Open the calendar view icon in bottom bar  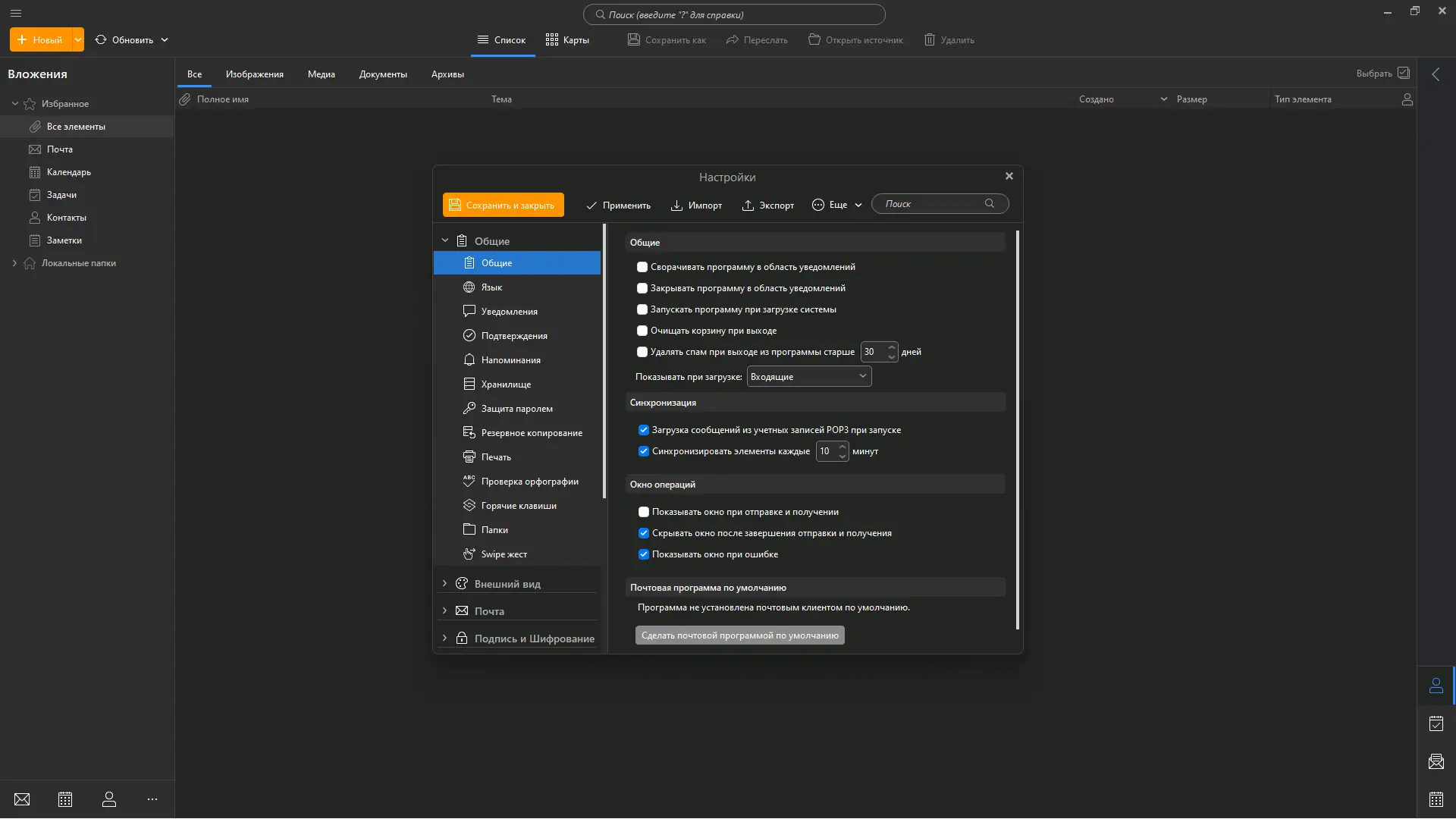click(x=65, y=799)
